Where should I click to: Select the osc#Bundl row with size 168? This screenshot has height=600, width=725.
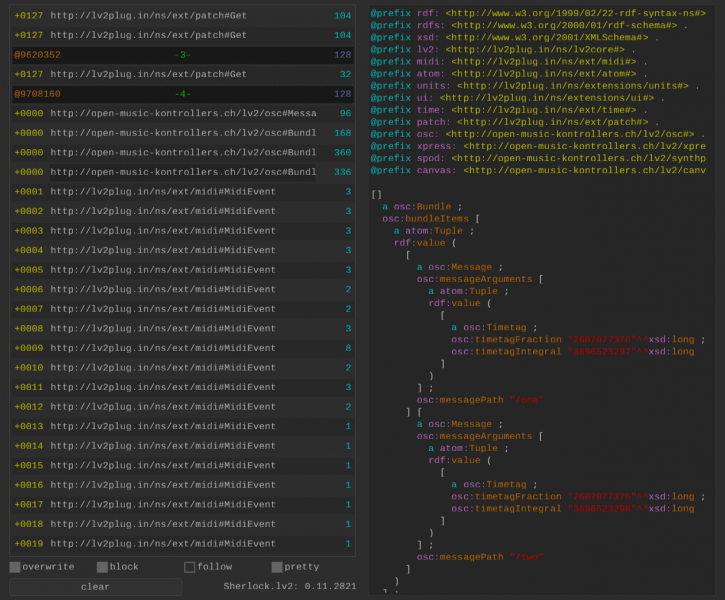click(x=182, y=133)
